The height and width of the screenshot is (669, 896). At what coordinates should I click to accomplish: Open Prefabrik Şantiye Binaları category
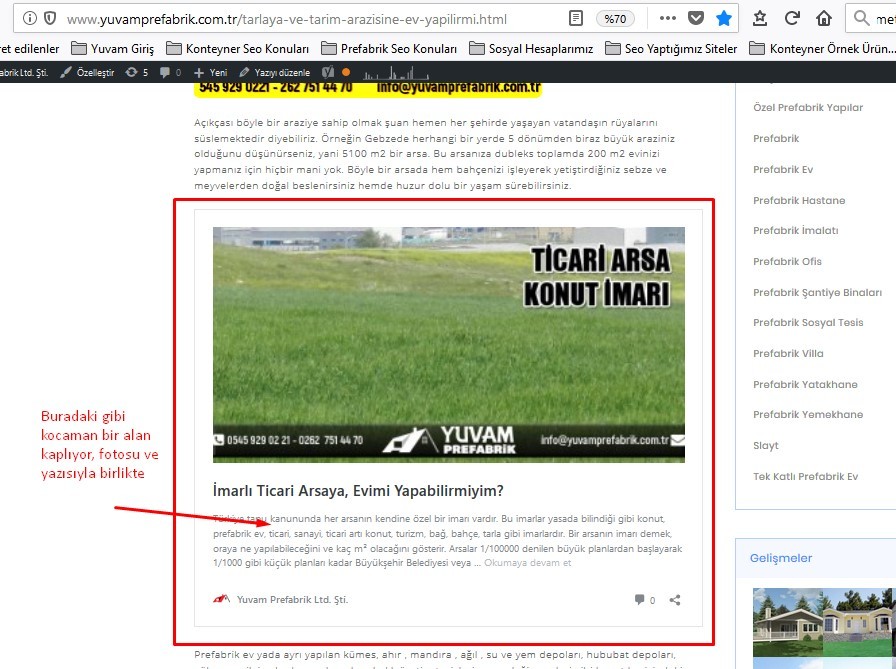pyautogui.click(x=817, y=292)
